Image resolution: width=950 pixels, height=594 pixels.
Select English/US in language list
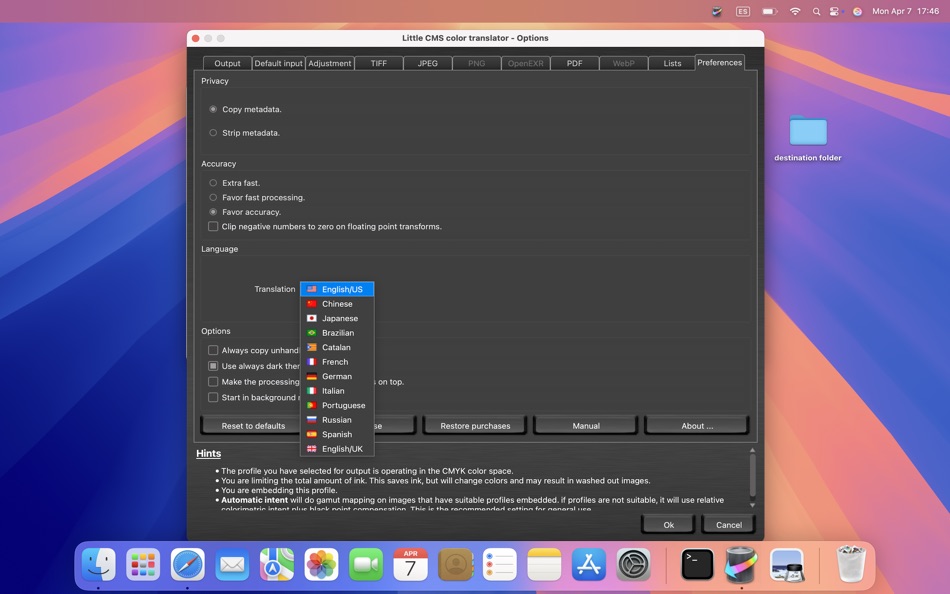pos(337,289)
